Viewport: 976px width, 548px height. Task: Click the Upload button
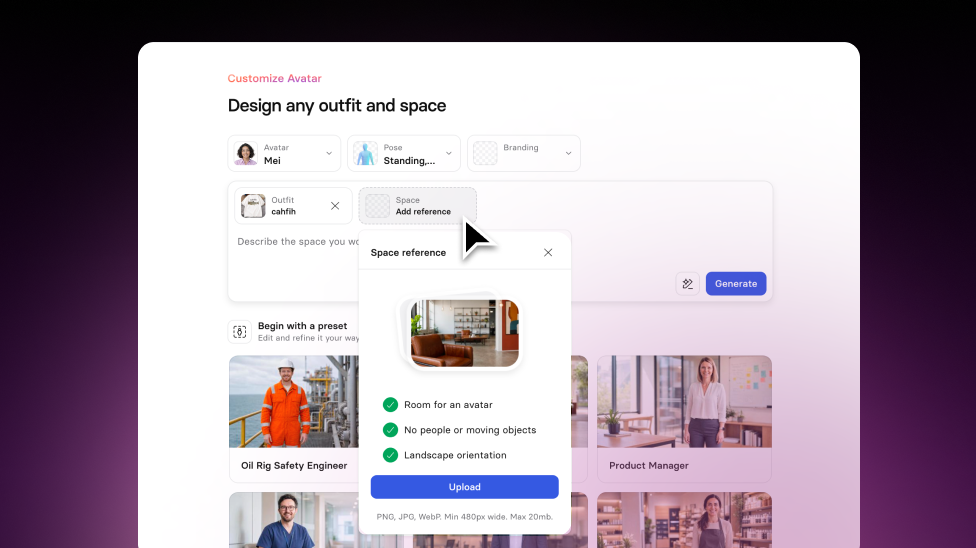click(x=464, y=487)
